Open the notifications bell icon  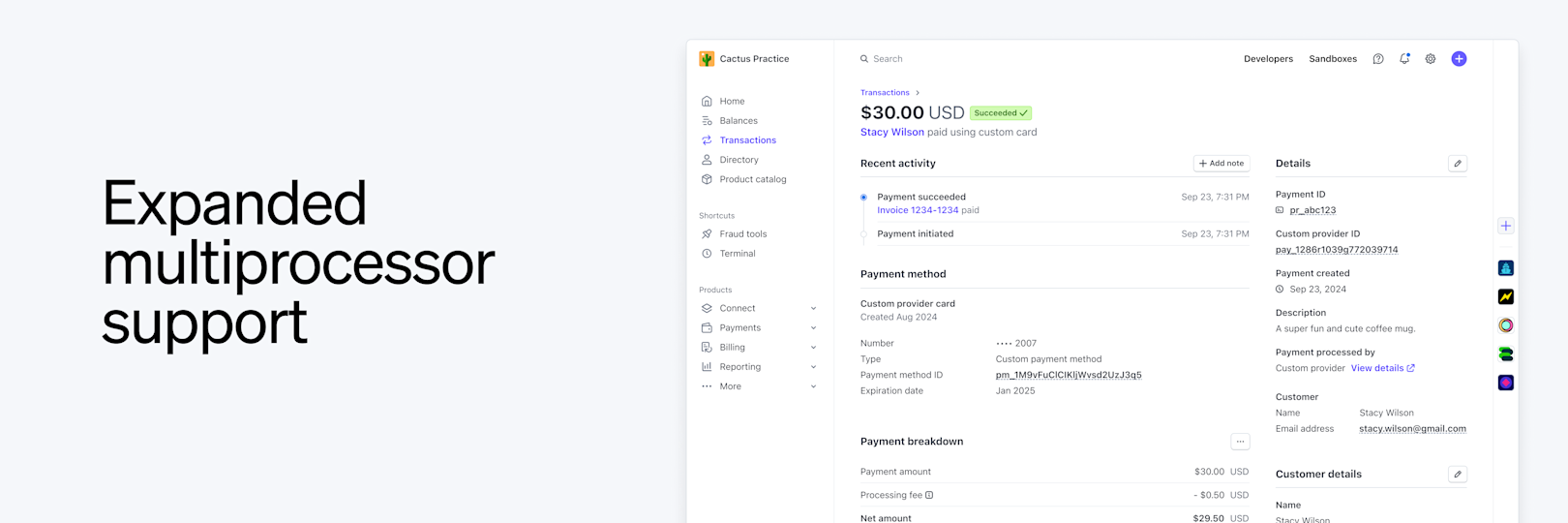(x=1404, y=59)
